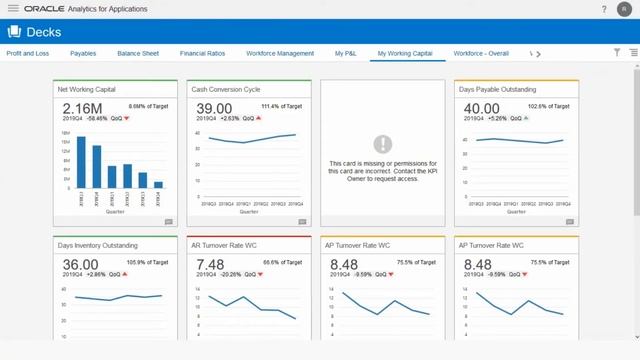This screenshot has height=360, width=640.
Task: Switch to Workforce - Overall tab
Action: 481,53
